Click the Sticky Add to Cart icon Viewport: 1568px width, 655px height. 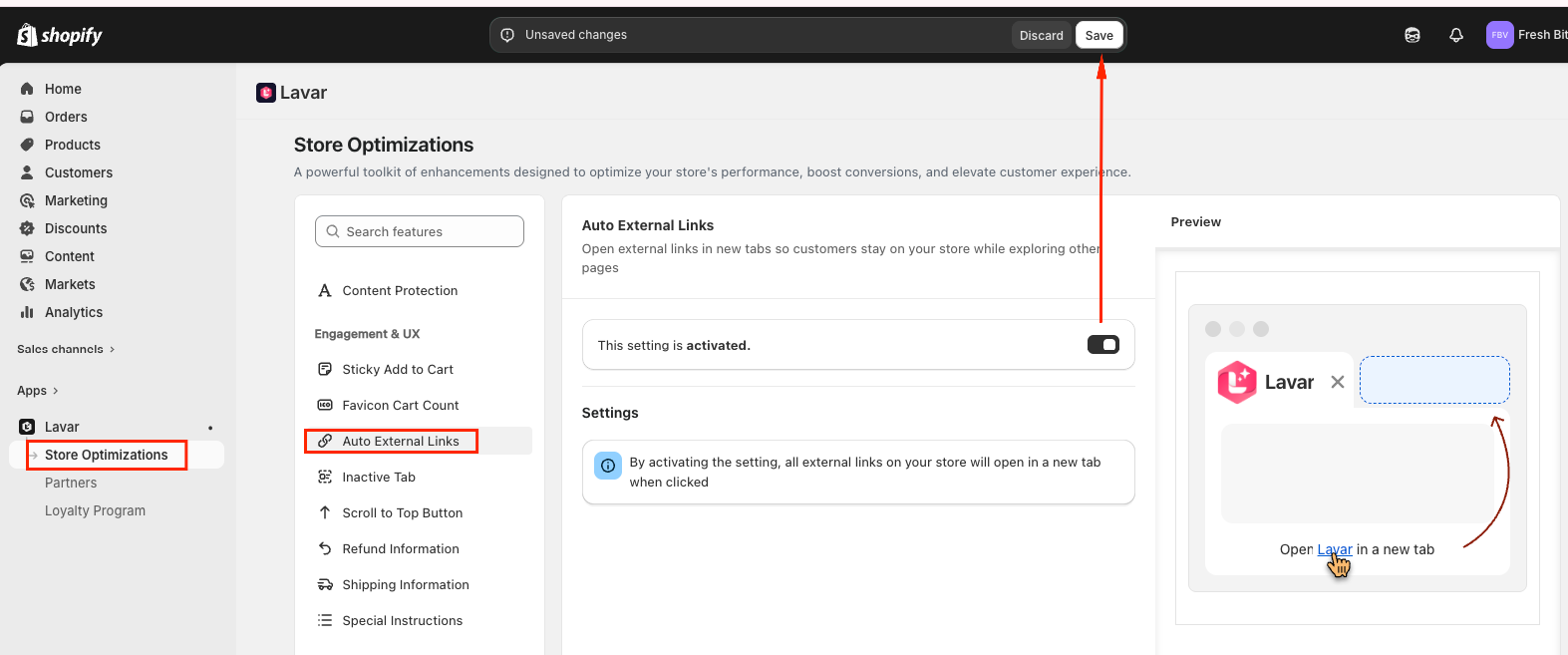pyautogui.click(x=325, y=369)
